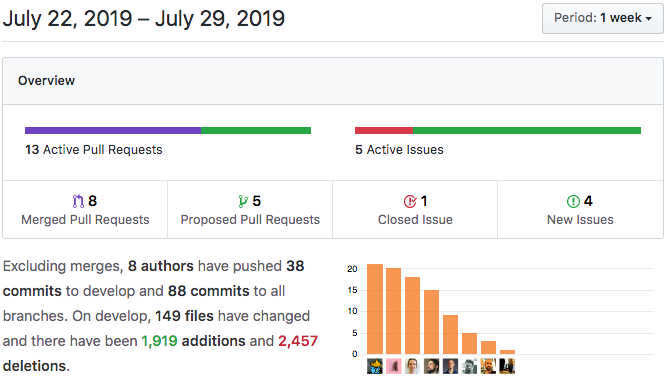The height and width of the screenshot is (378, 665).
Task: Click the '1,919' additions number
Action: pos(159,341)
